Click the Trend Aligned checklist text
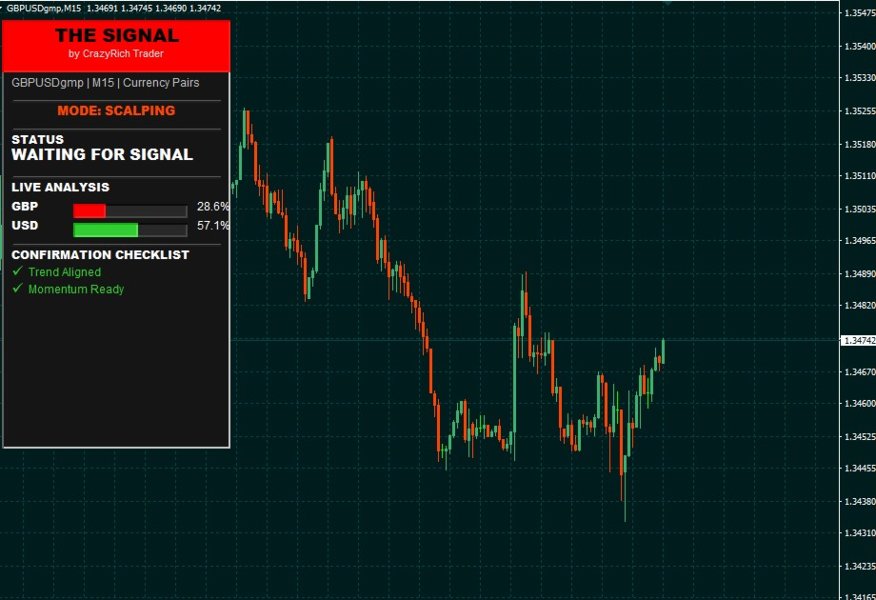 pyautogui.click(x=65, y=272)
